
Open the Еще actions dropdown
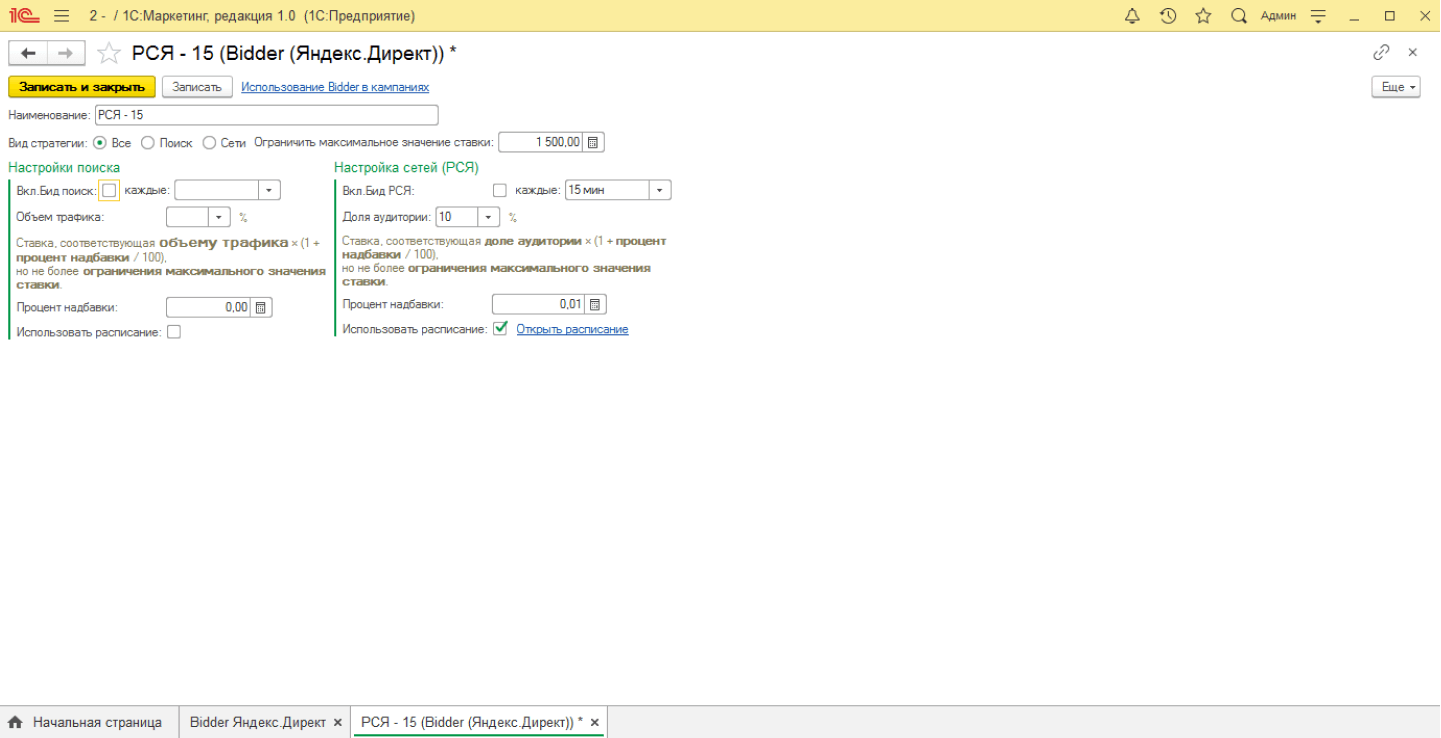point(1395,87)
